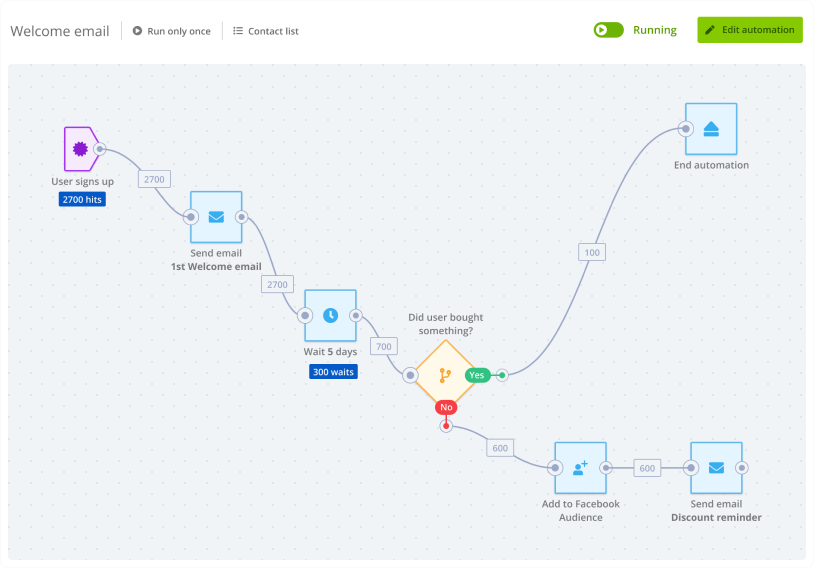This screenshot has width=814, height=568.
Task: Click the No branch label
Action: pyautogui.click(x=446, y=408)
